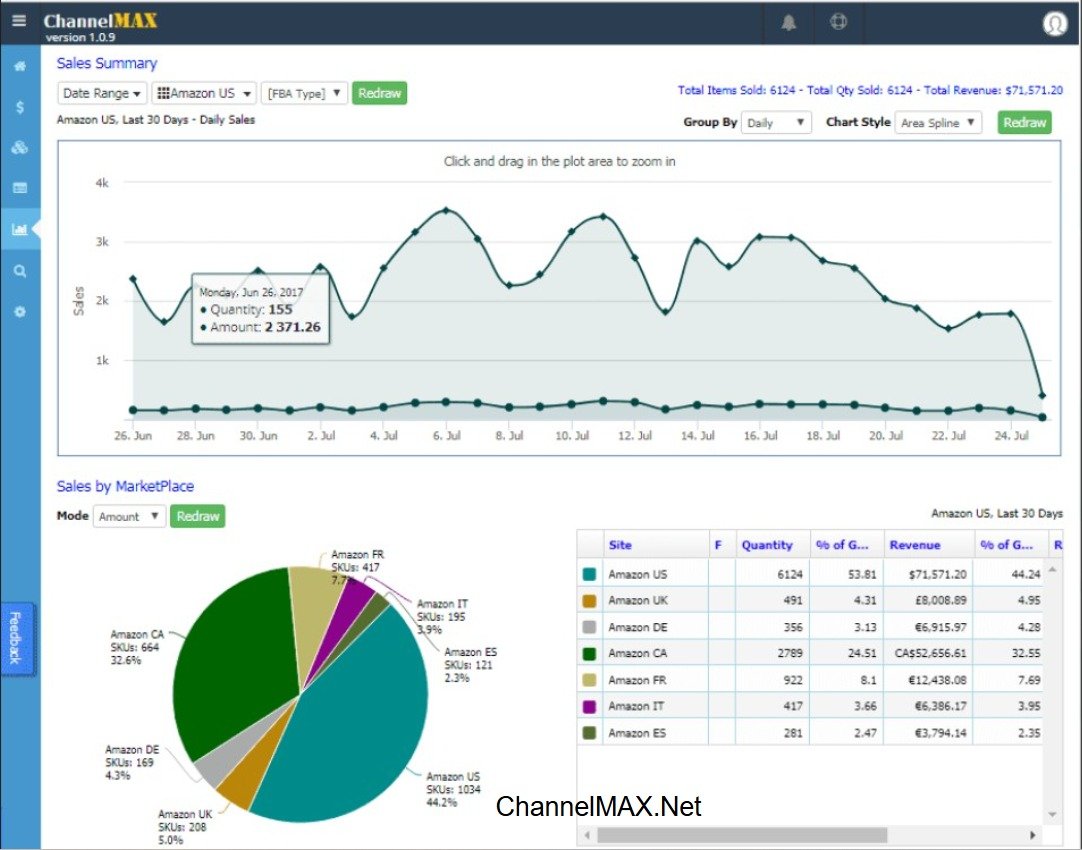Open the Mode dropdown in Sales by MarketPlace
The image size is (1082, 850).
(x=129, y=517)
